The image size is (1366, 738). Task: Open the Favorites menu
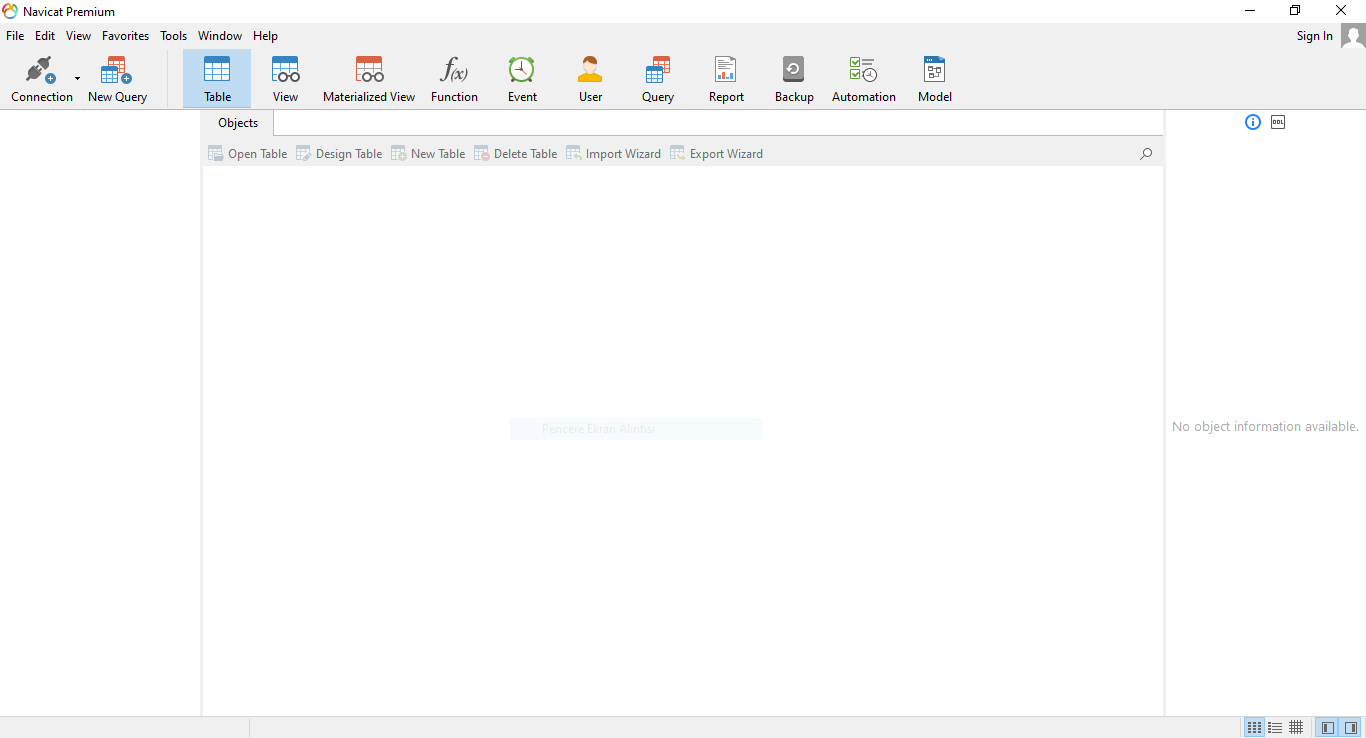click(125, 36)
